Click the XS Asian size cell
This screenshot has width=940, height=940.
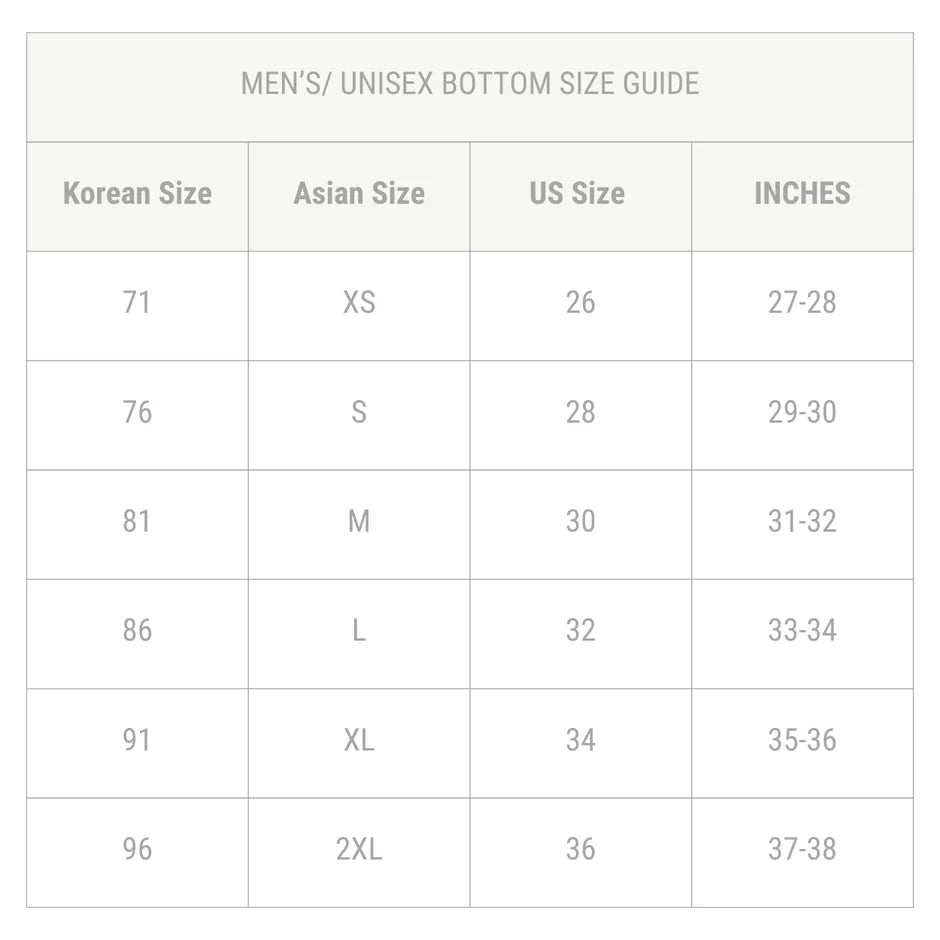coord(359,302)
